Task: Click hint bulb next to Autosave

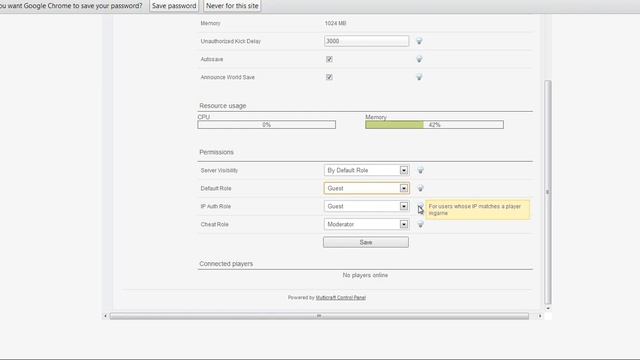Action: (419, 59)
